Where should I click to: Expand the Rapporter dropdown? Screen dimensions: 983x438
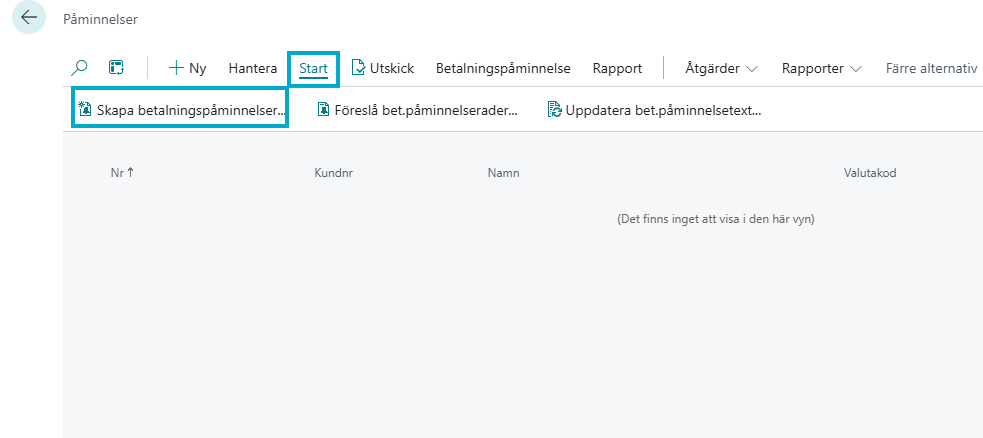[821, 68]
